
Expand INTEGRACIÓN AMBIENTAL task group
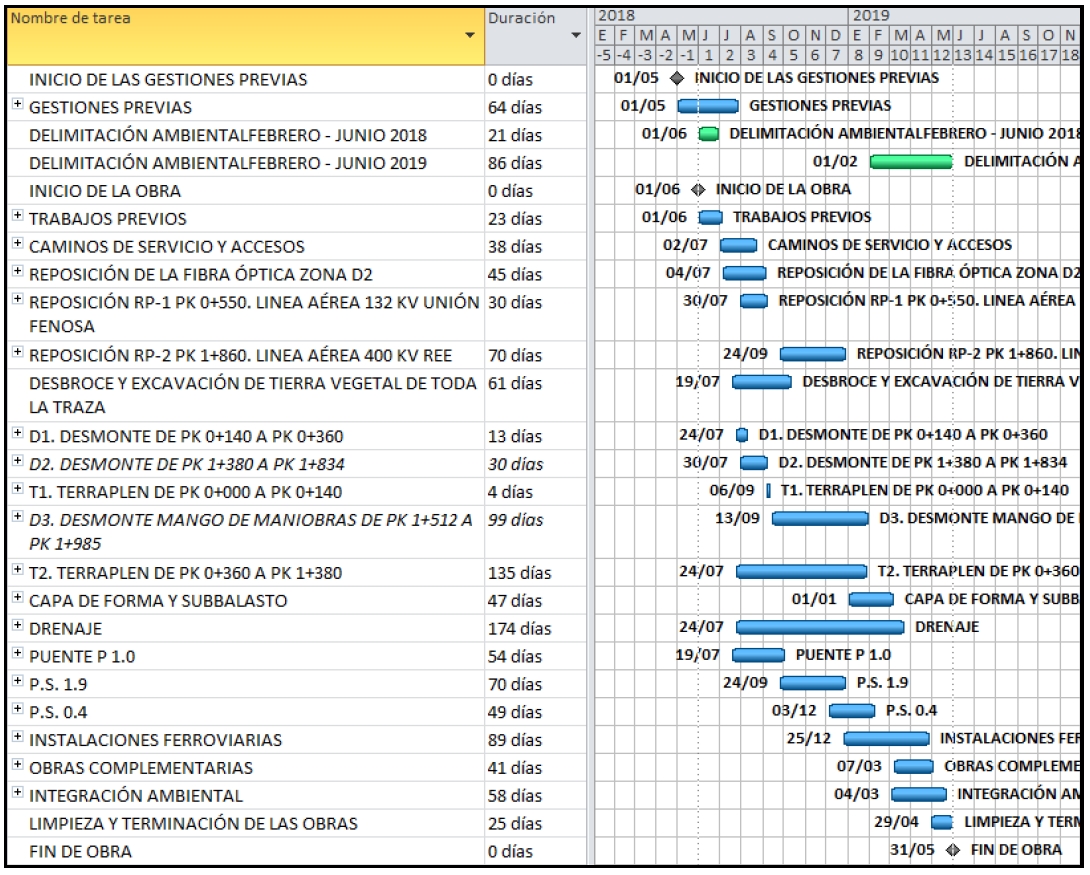pos(17,792)
